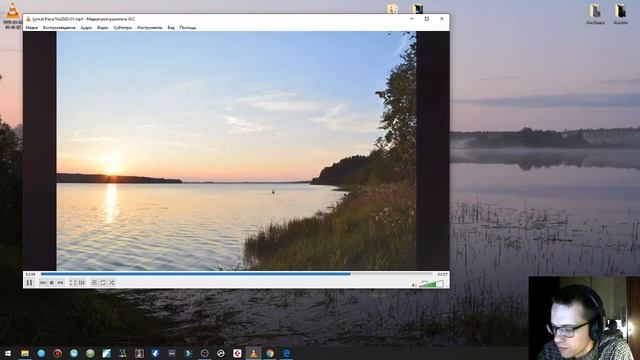Open the Windows Start menu
The image size is (640, 360).
point(8,353)
